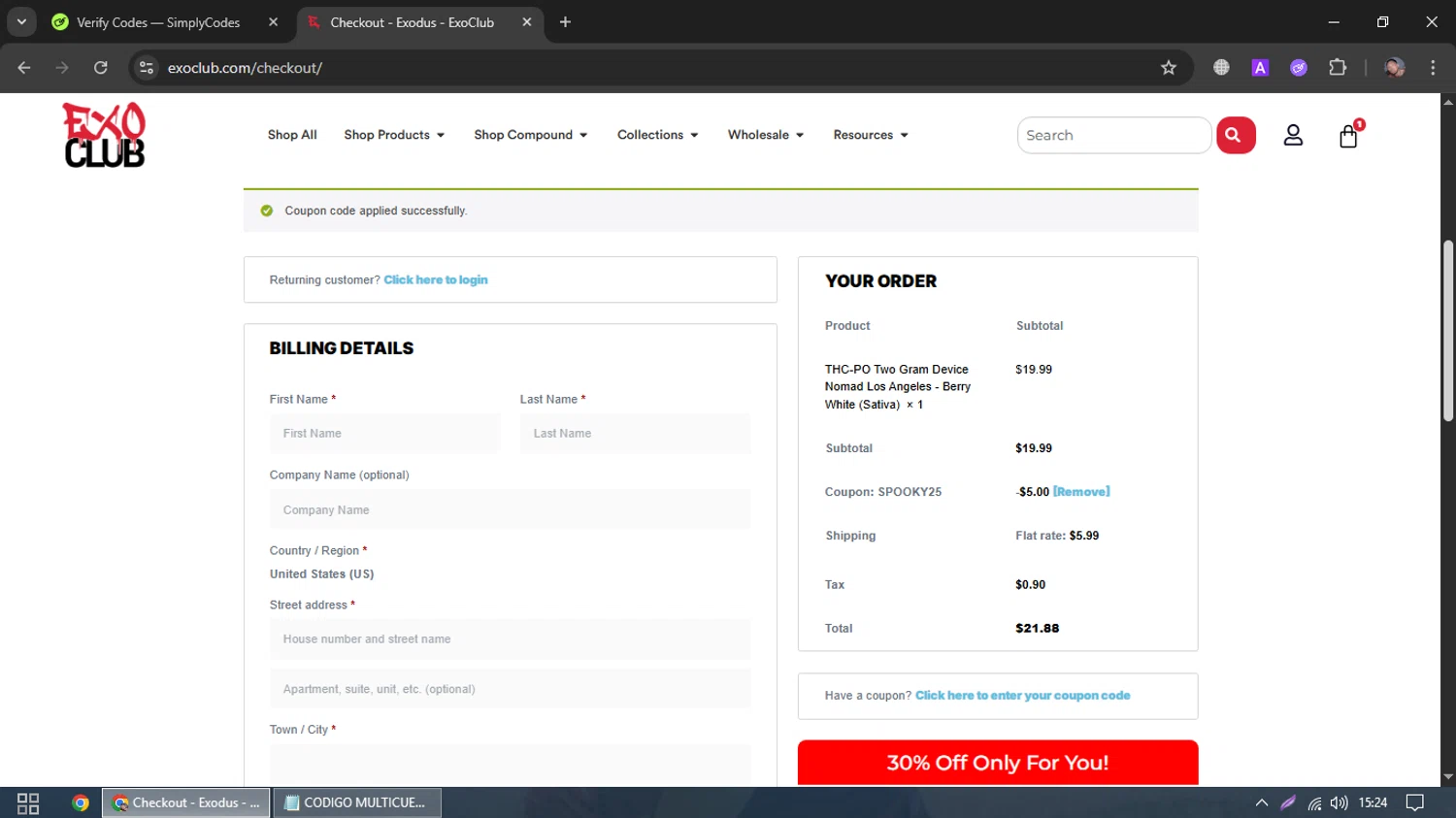Open the Chrome profile avatar
1456x818 pixels.
click(1395, 68)
